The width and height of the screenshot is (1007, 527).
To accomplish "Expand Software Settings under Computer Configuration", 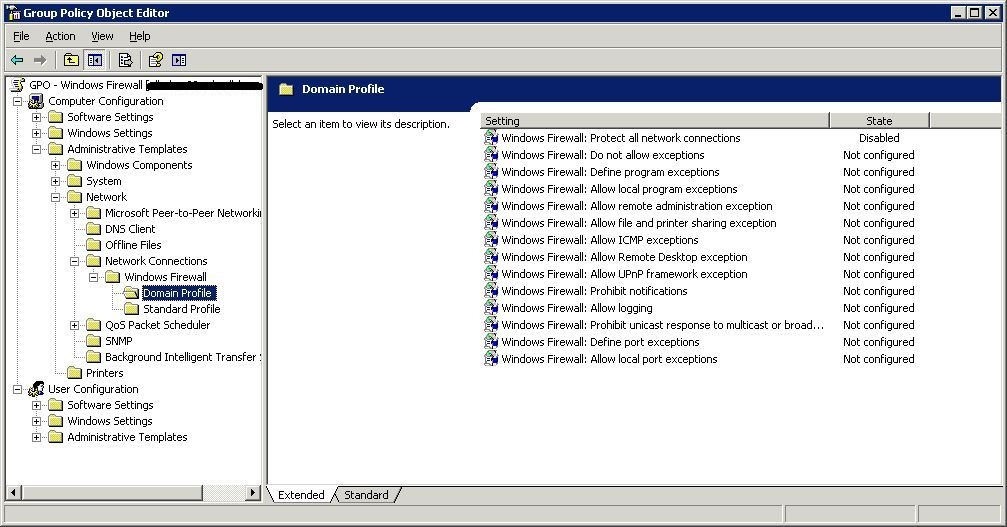I will pos(37,117).
